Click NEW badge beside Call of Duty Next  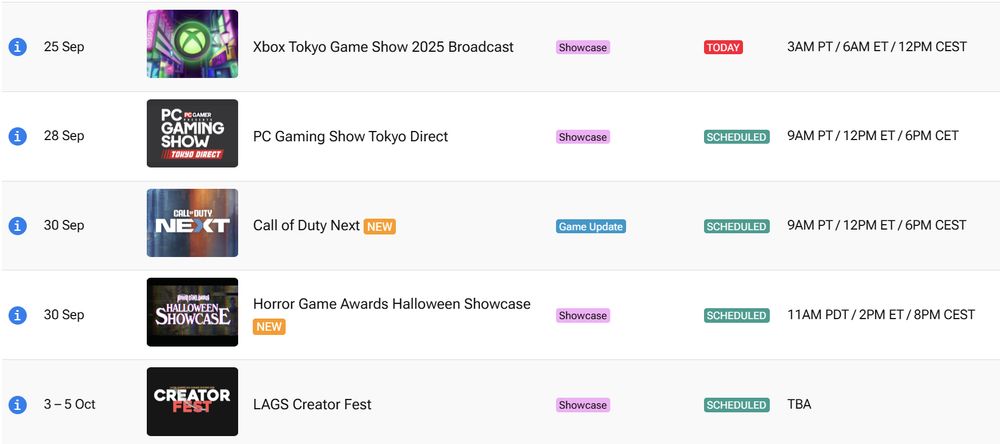379,226
